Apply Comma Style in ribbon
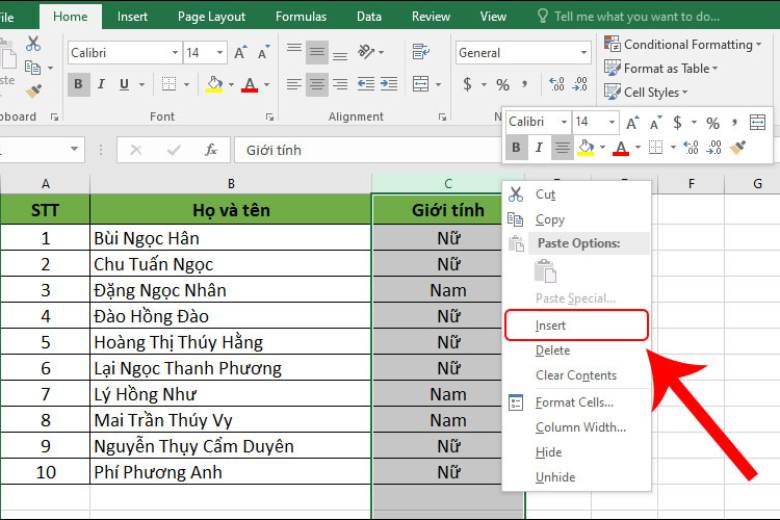Image resolution: width=780 pixels, height=520 pixels. pos(525,84)
